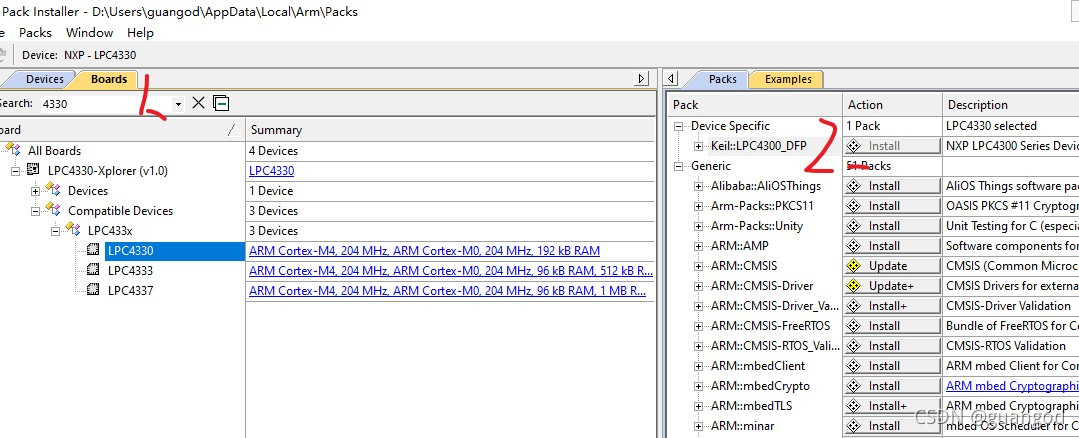Select the LPC4333 device in tree
Screen dimensions: 1079x438
click(130, 271)
